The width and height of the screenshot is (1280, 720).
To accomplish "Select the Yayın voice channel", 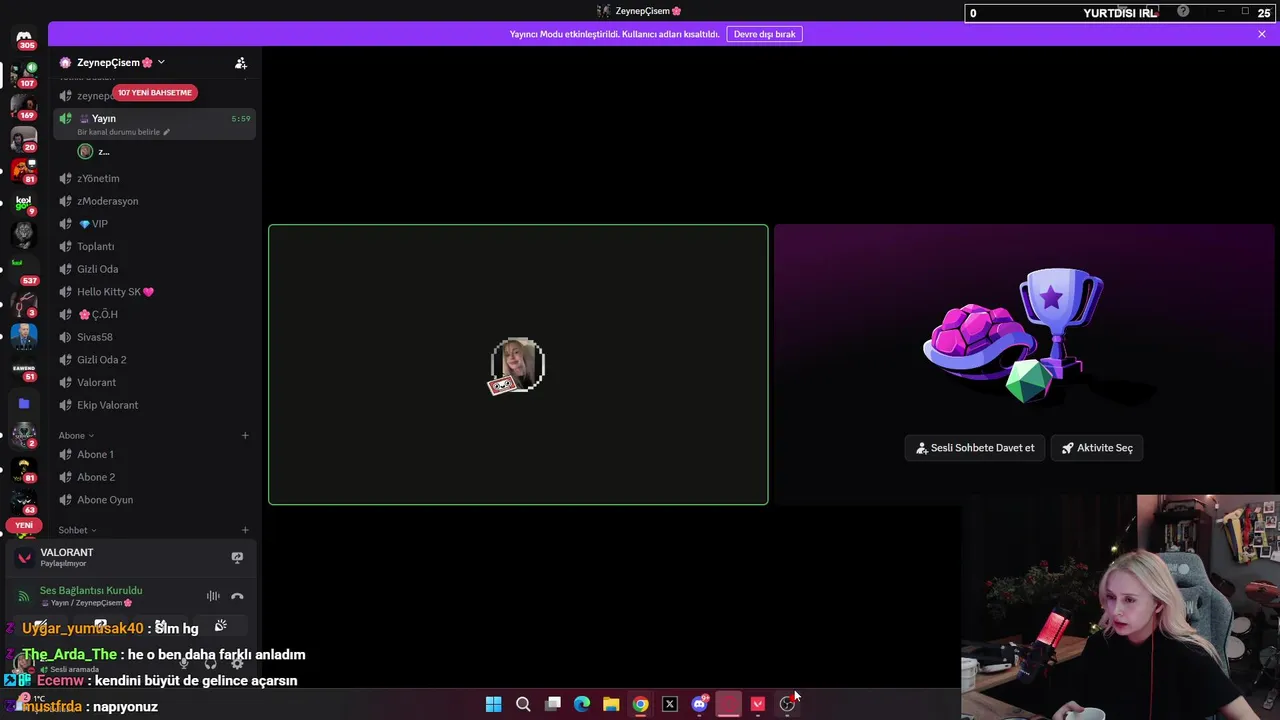I will pyautogui.click(x=153, y=124).
